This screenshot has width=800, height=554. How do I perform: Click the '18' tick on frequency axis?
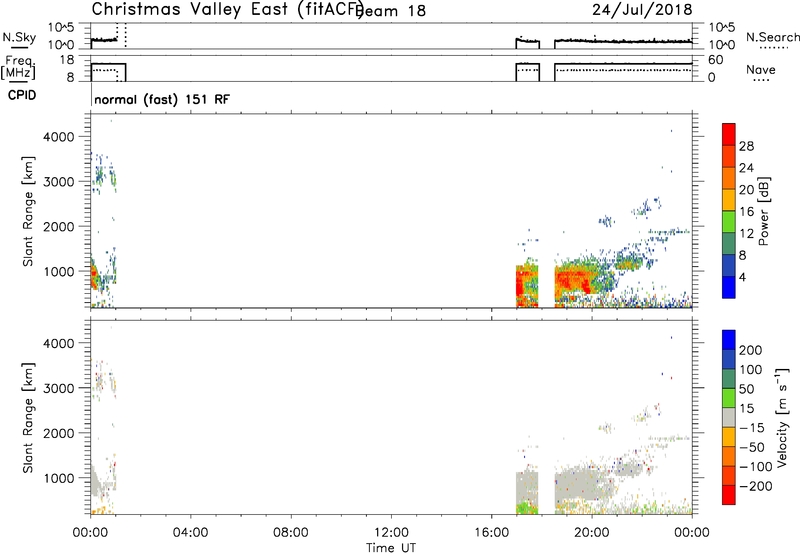[66, 60]
